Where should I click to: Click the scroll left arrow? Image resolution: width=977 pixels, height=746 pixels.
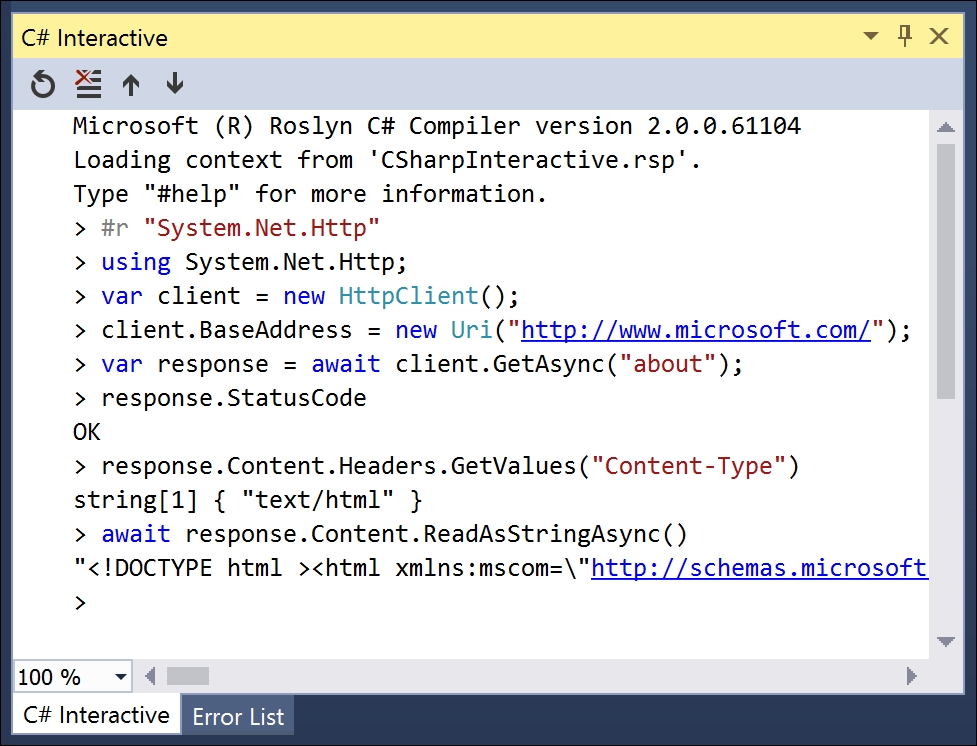pos(150,676)
